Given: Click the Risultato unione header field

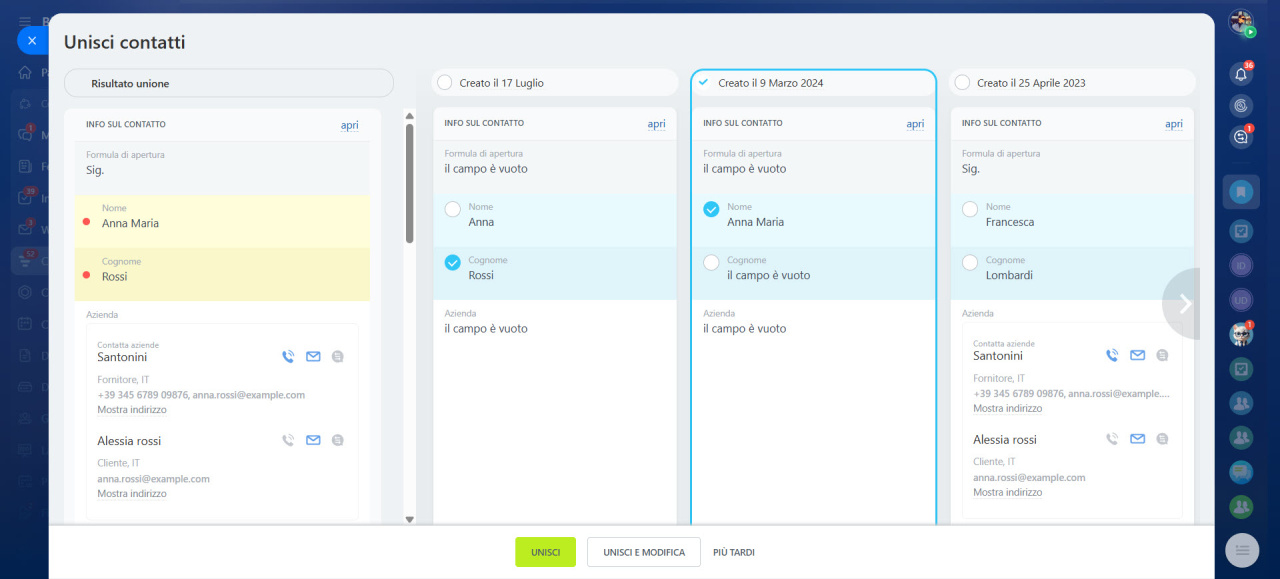Looking at the screenshot, I should (229, 83).
